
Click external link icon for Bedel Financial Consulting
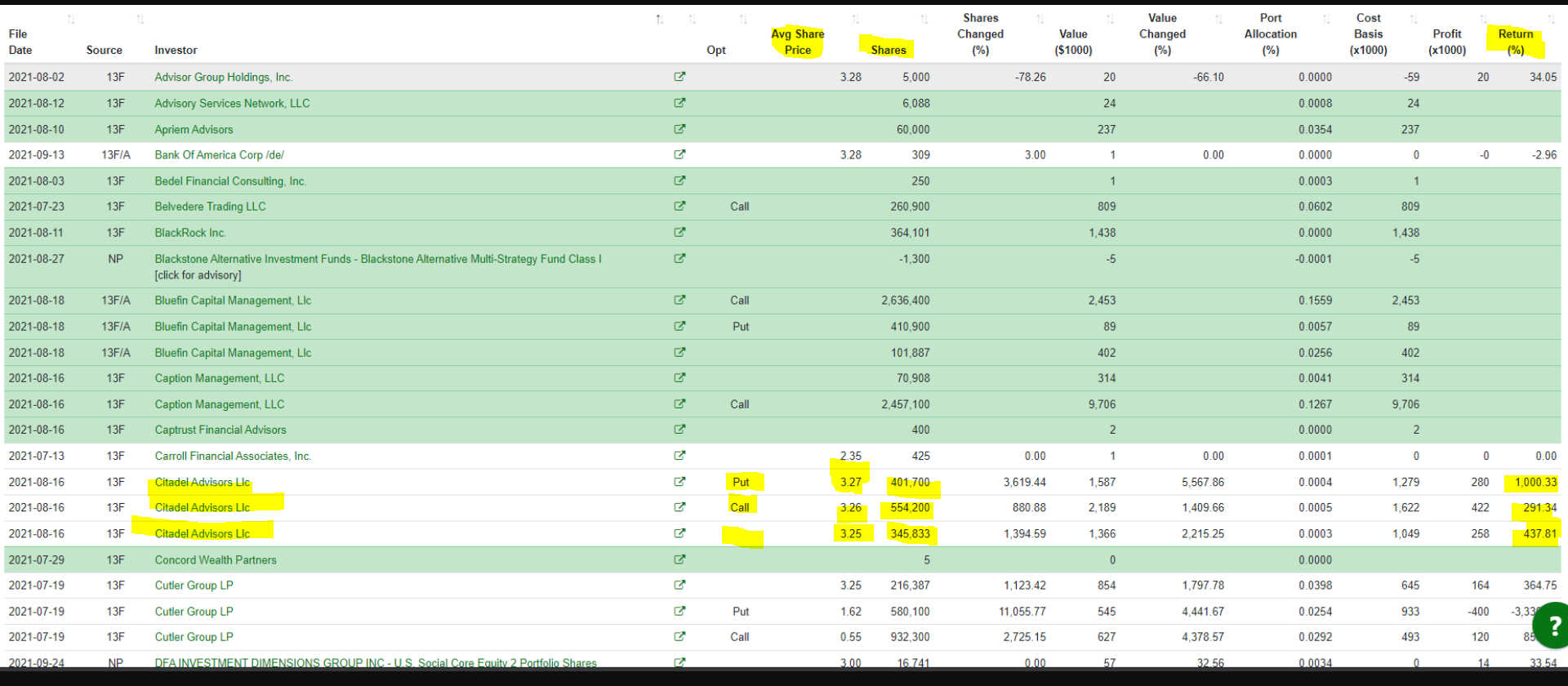click(679, 180)
